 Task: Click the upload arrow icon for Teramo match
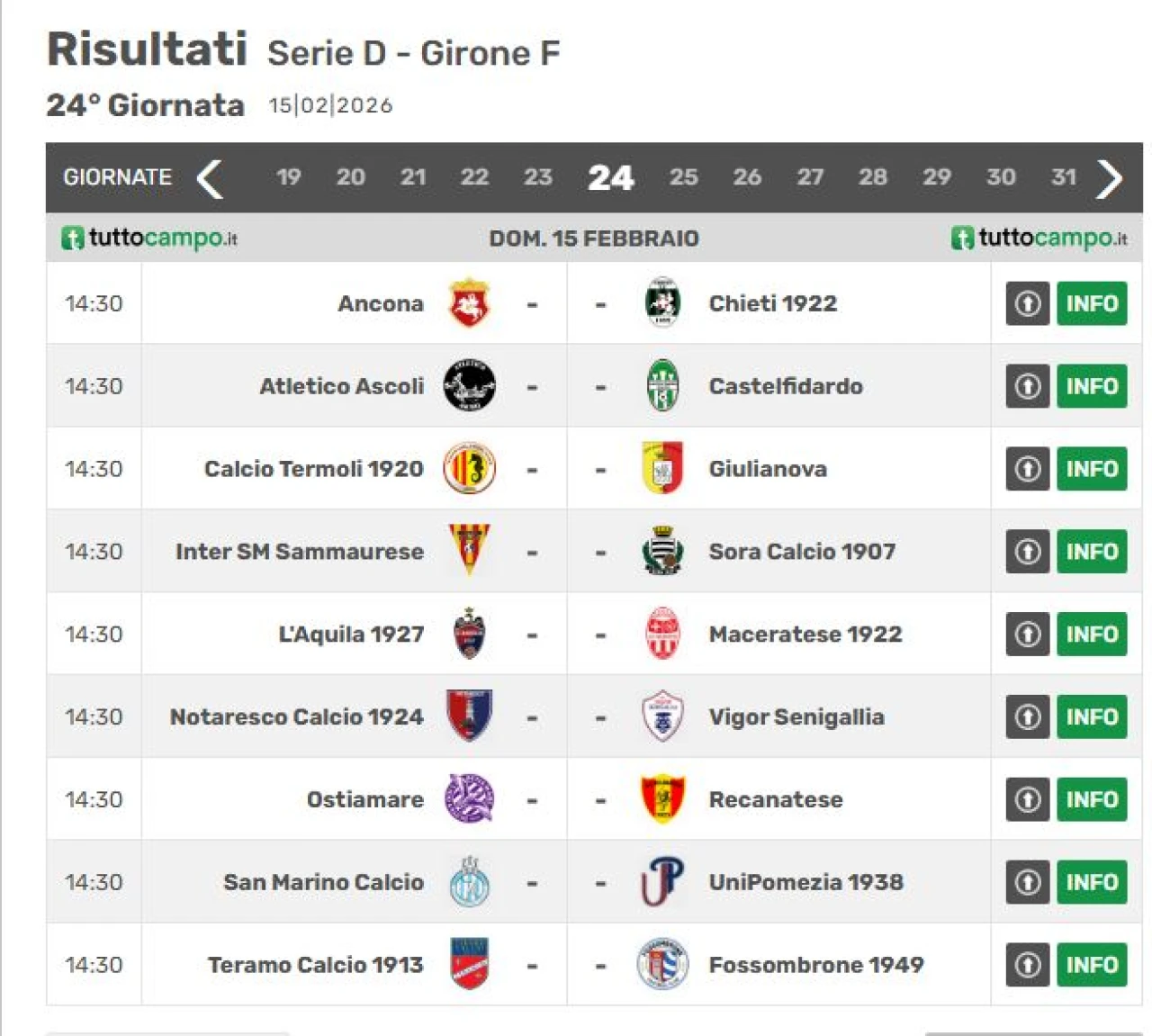coord(1028,965)
